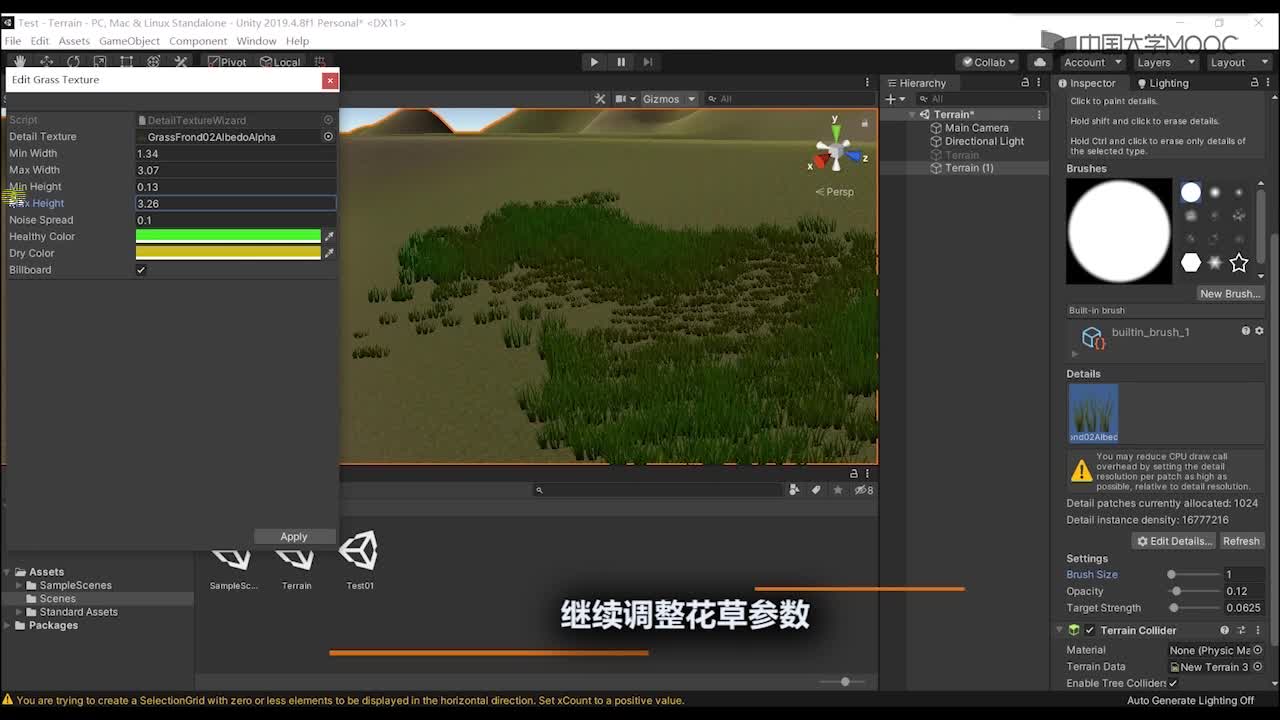This screenshot has width=1280, height=720.
Task: Select the Scale tool in toolbar
Action: (100, 62)
